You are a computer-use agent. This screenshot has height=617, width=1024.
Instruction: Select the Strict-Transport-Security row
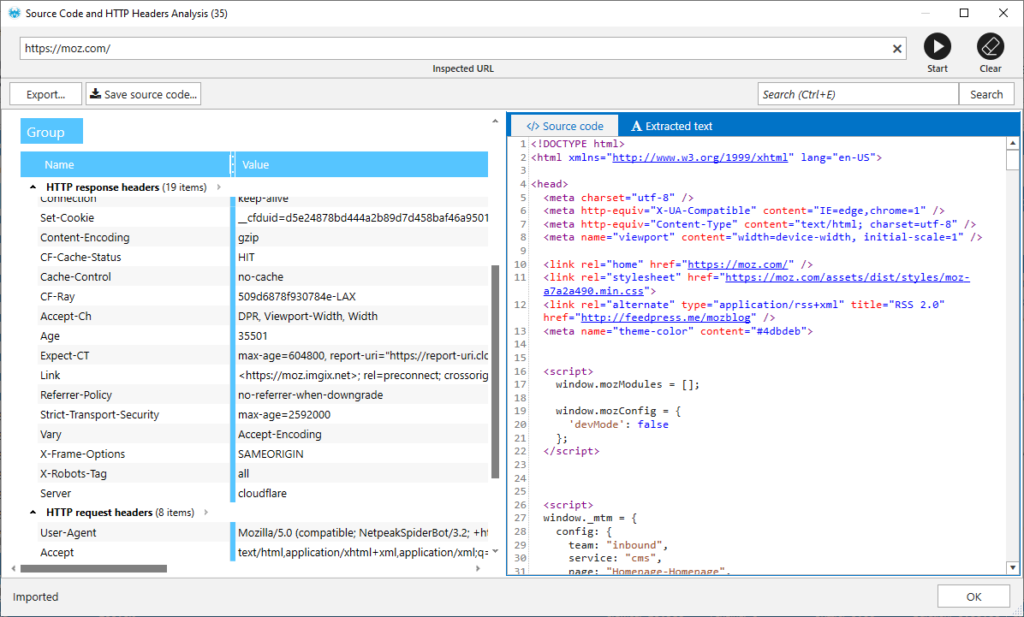pos(263,414)
